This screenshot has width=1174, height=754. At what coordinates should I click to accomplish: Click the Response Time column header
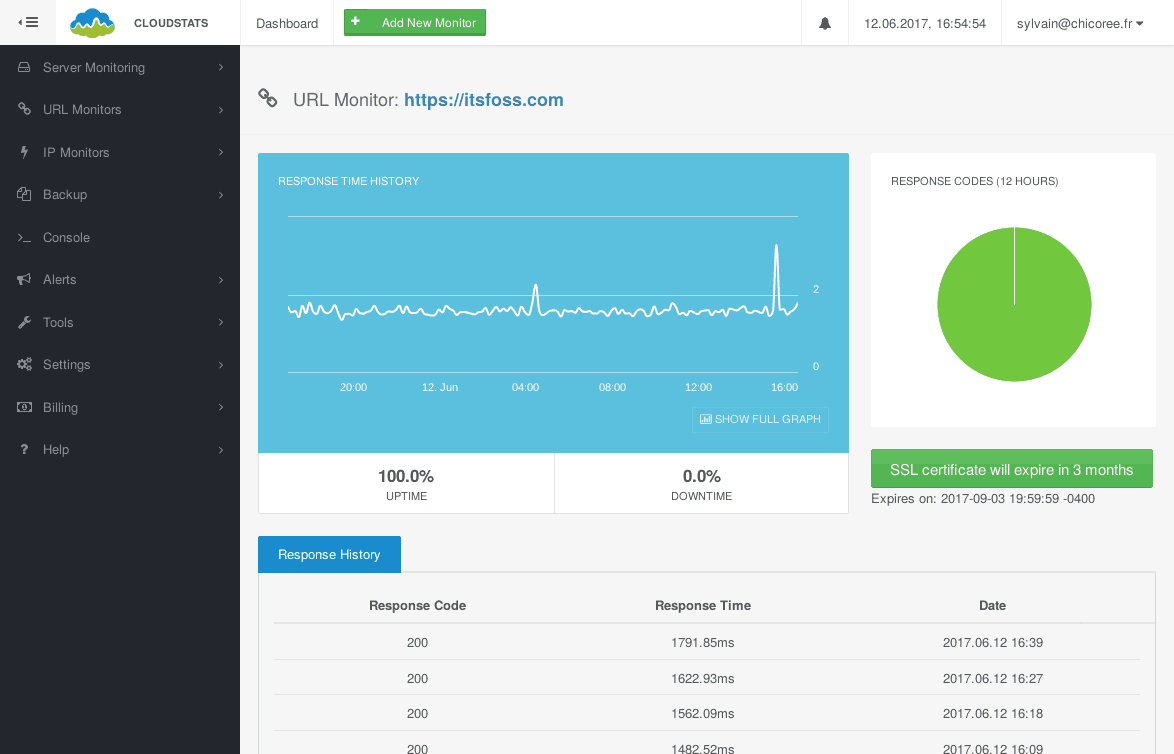702,605
